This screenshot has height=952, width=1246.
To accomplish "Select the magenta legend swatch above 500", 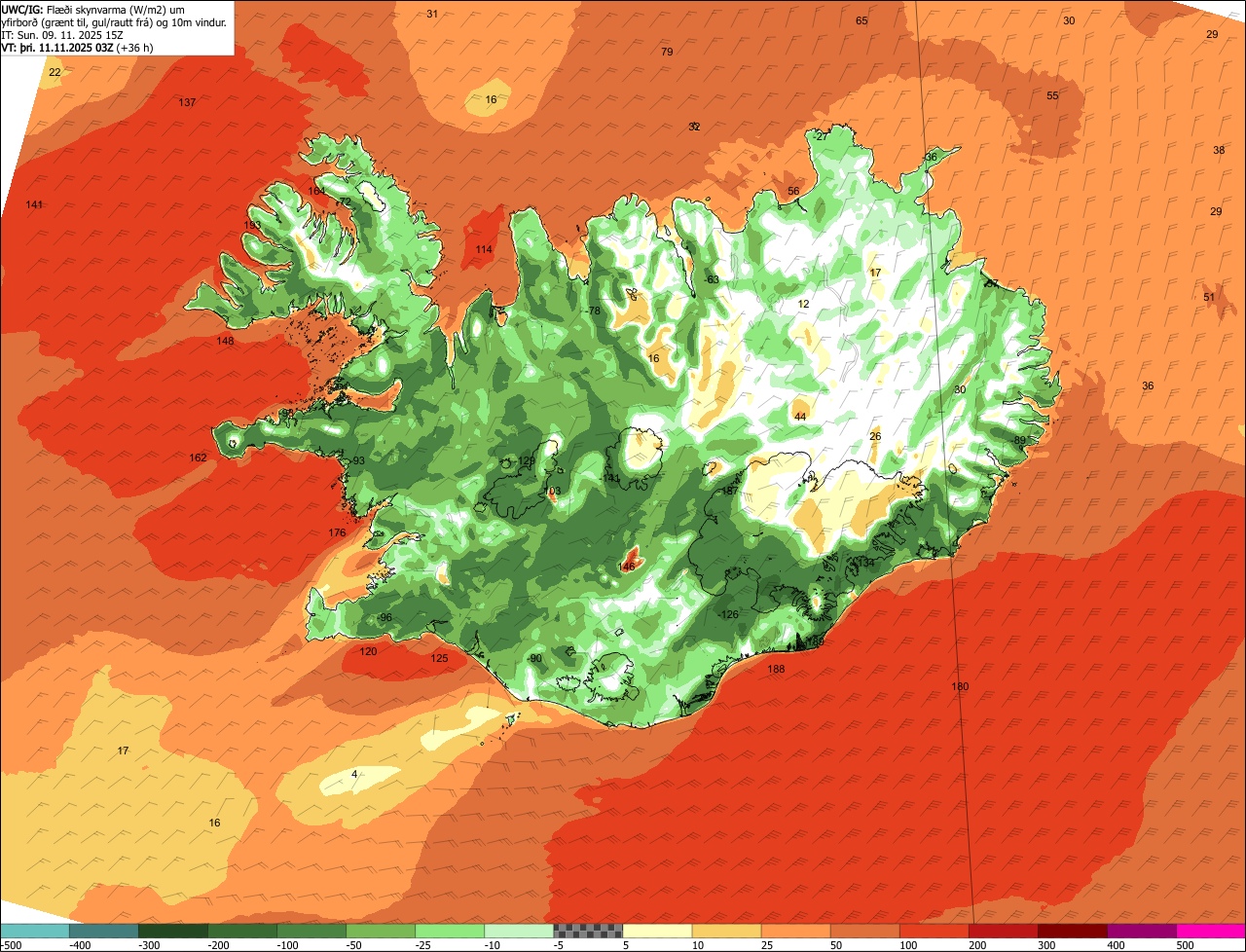I will coord(1211,931).
